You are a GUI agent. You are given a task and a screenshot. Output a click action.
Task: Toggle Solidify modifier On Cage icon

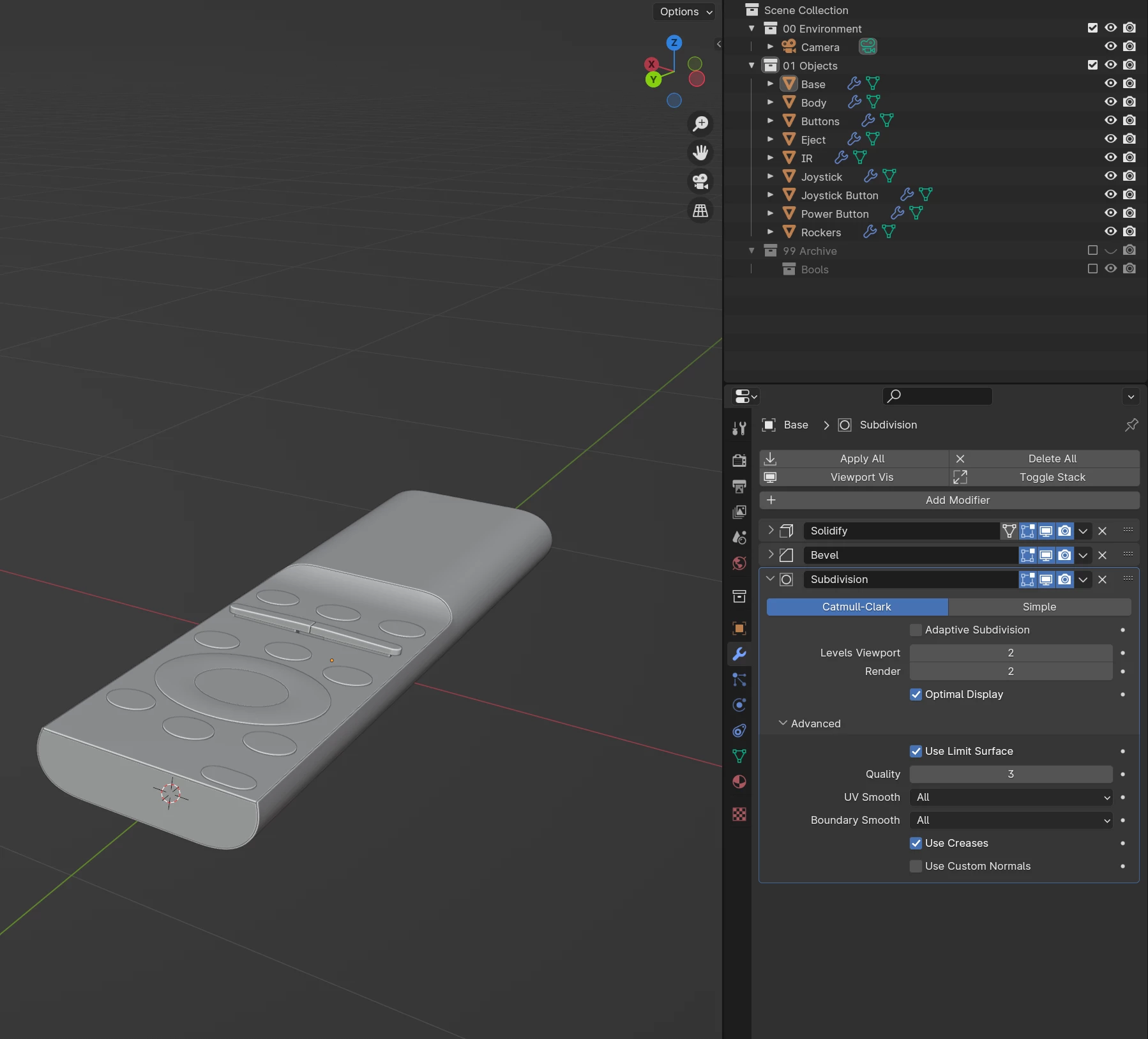point(1009,531)
